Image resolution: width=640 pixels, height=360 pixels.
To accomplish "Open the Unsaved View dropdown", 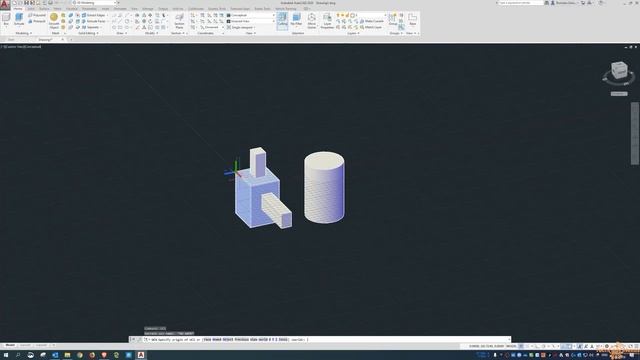I will tap(251, 21).
